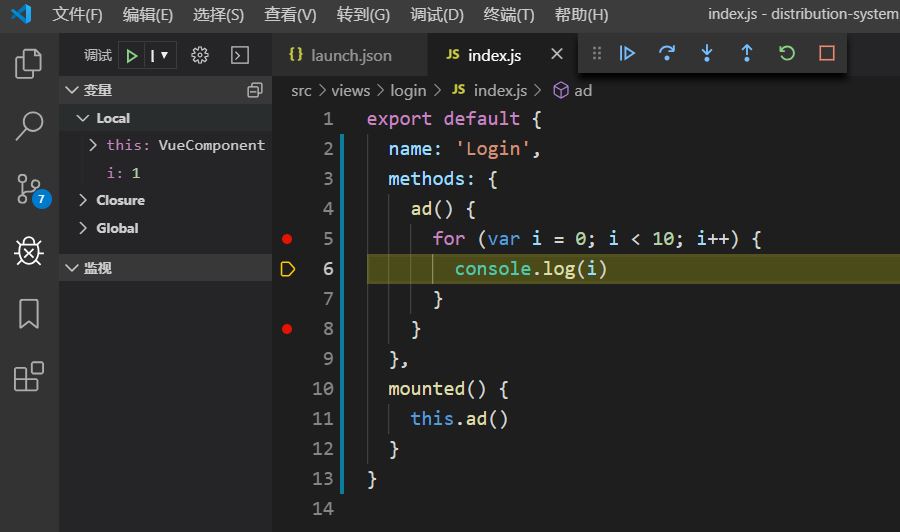
Task: Open the 转到(G) menu
Action: point(363,14)
